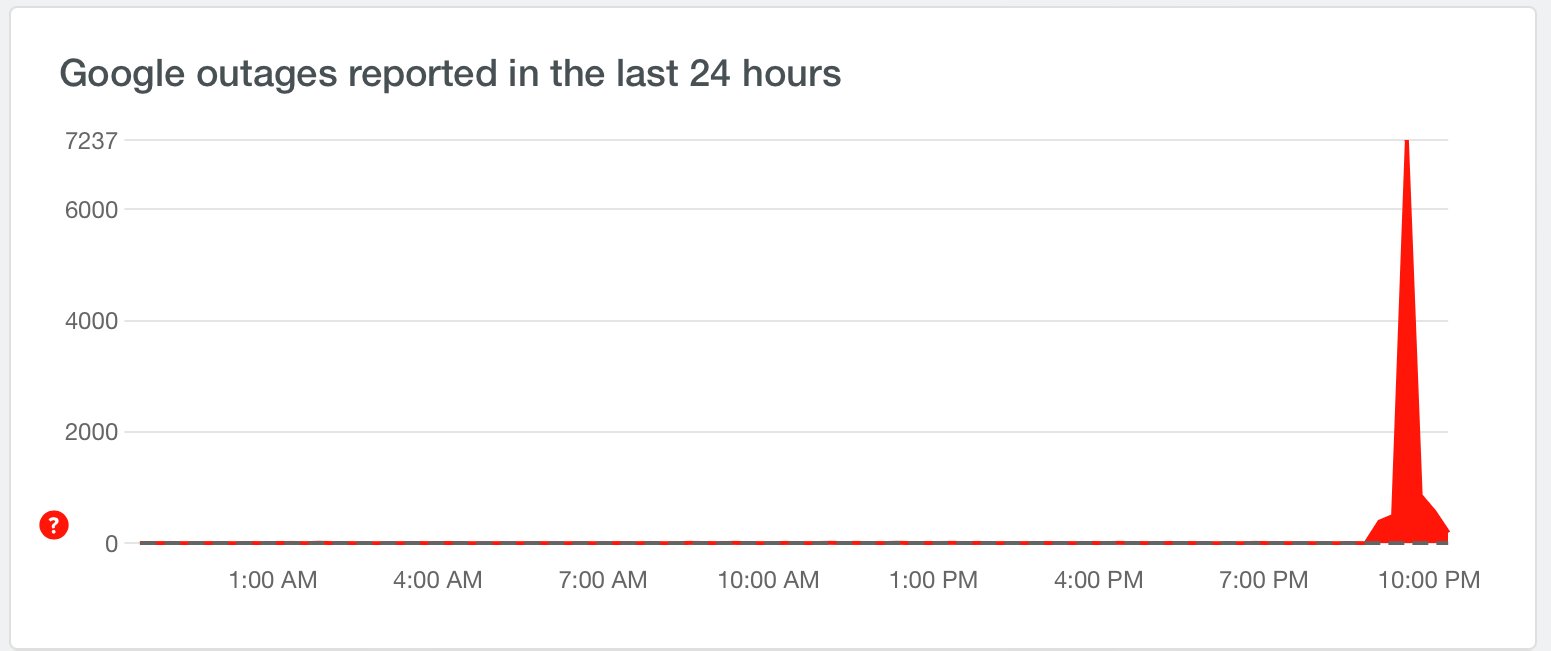
Task: Click the 1:00 PM time label
Action: click(932, 580)
